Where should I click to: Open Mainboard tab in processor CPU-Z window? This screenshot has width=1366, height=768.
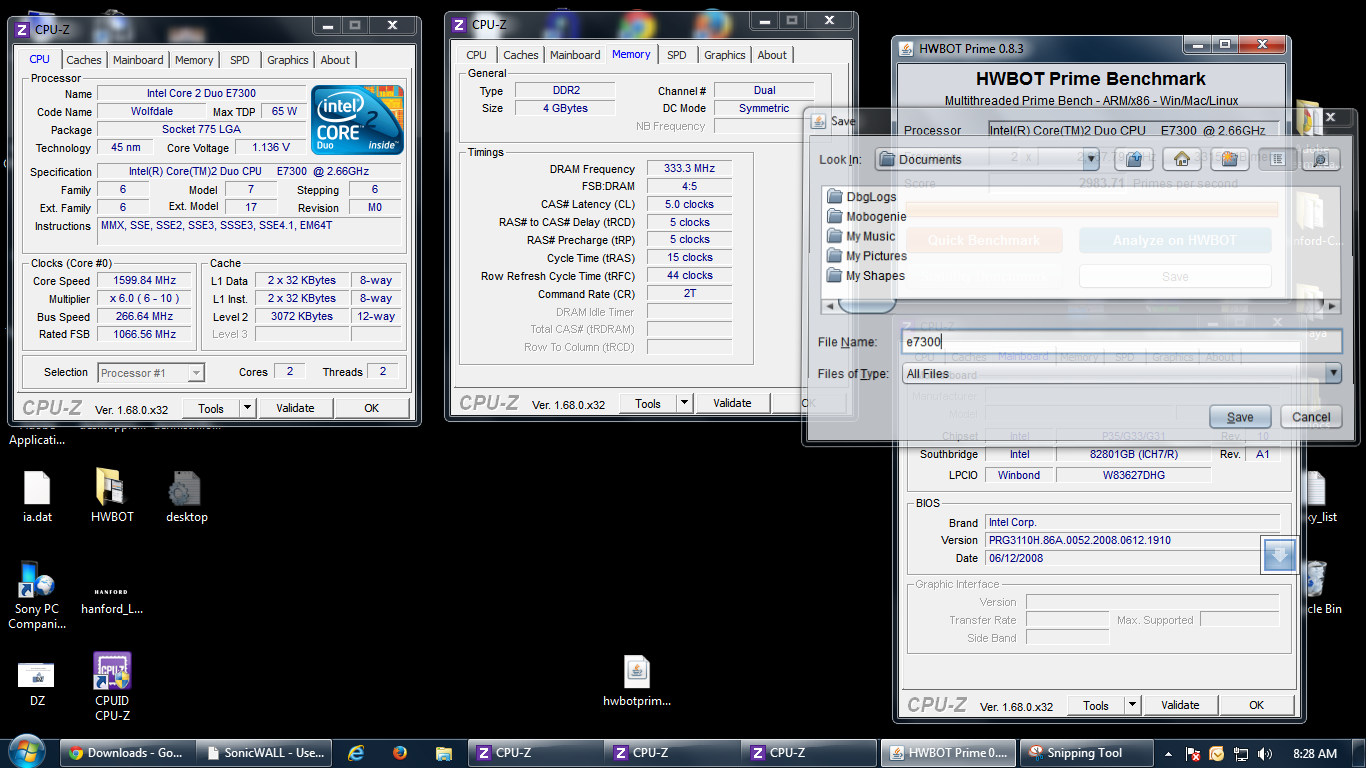pos(138,60)
